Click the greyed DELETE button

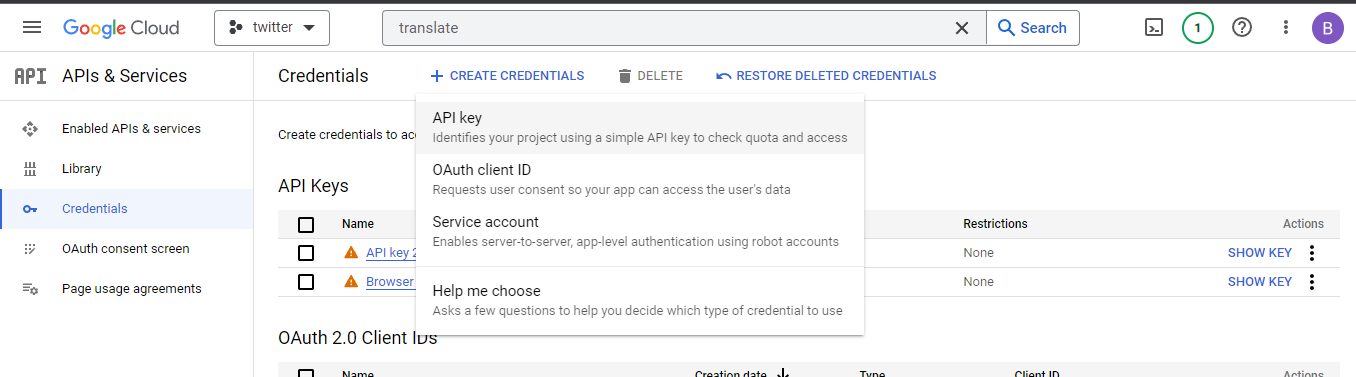[x=651, y=76]
